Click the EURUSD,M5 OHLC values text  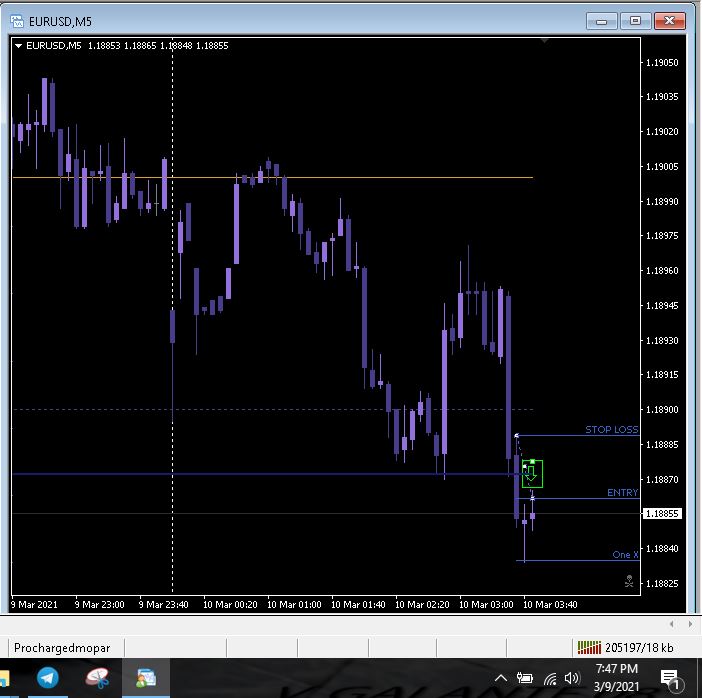click(158, 46)
